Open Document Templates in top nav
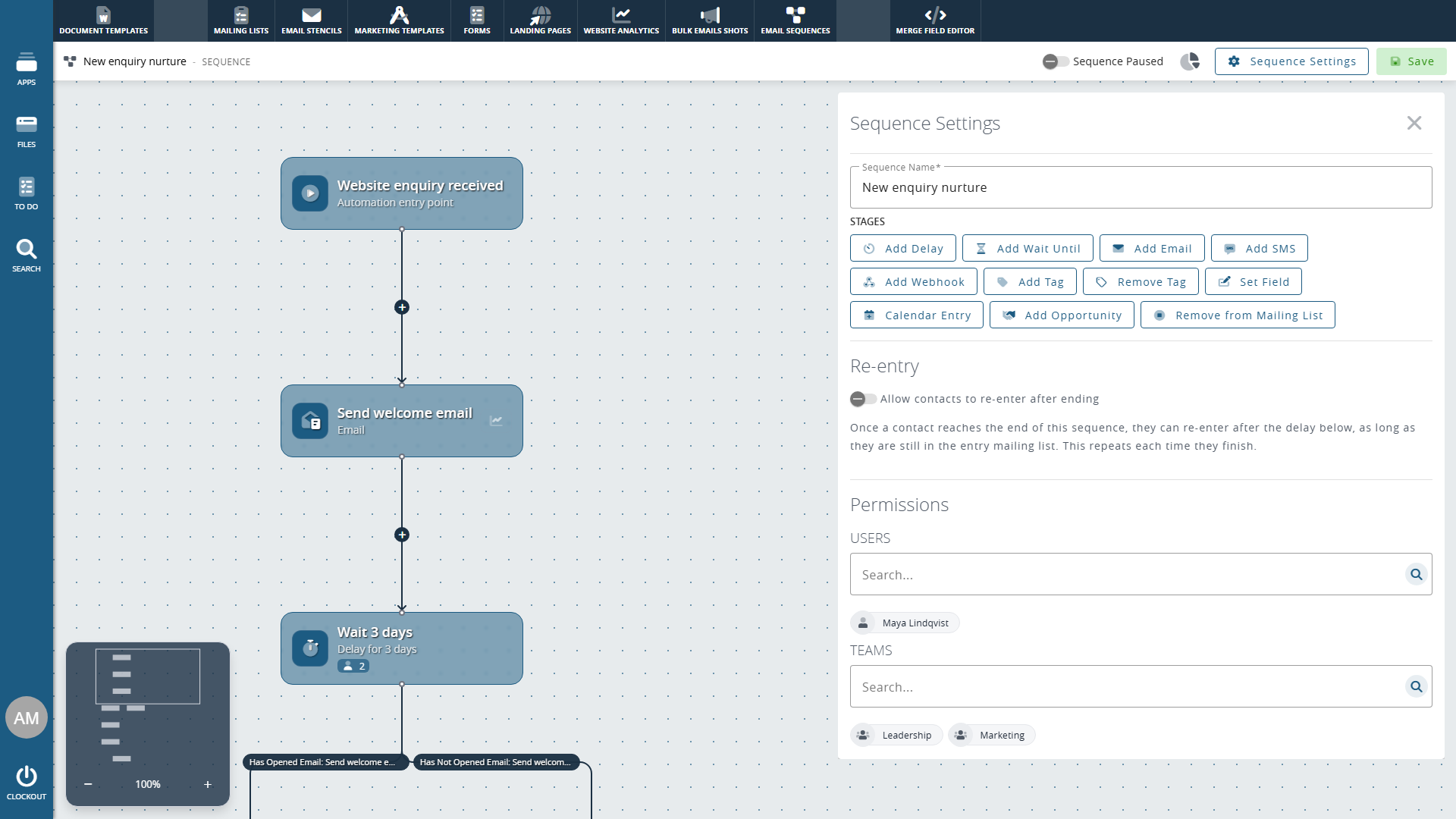The image size is (1456, 819). click(104, 20)
